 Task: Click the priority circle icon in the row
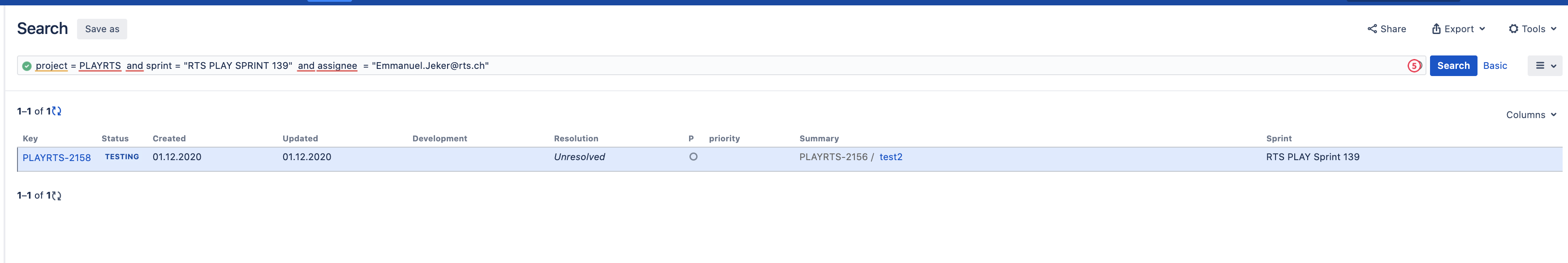693,157
